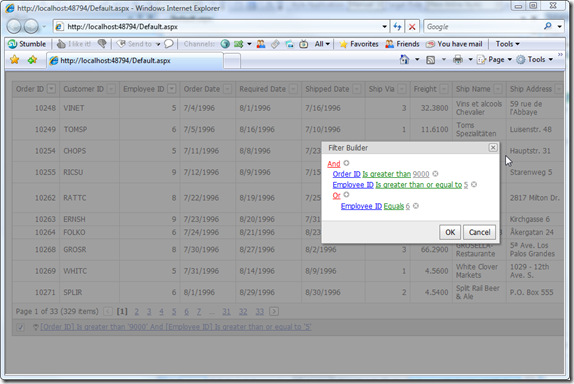This screenshot has height=384, width=574.
Task: Click the globe channel icon
Action: 225,44
